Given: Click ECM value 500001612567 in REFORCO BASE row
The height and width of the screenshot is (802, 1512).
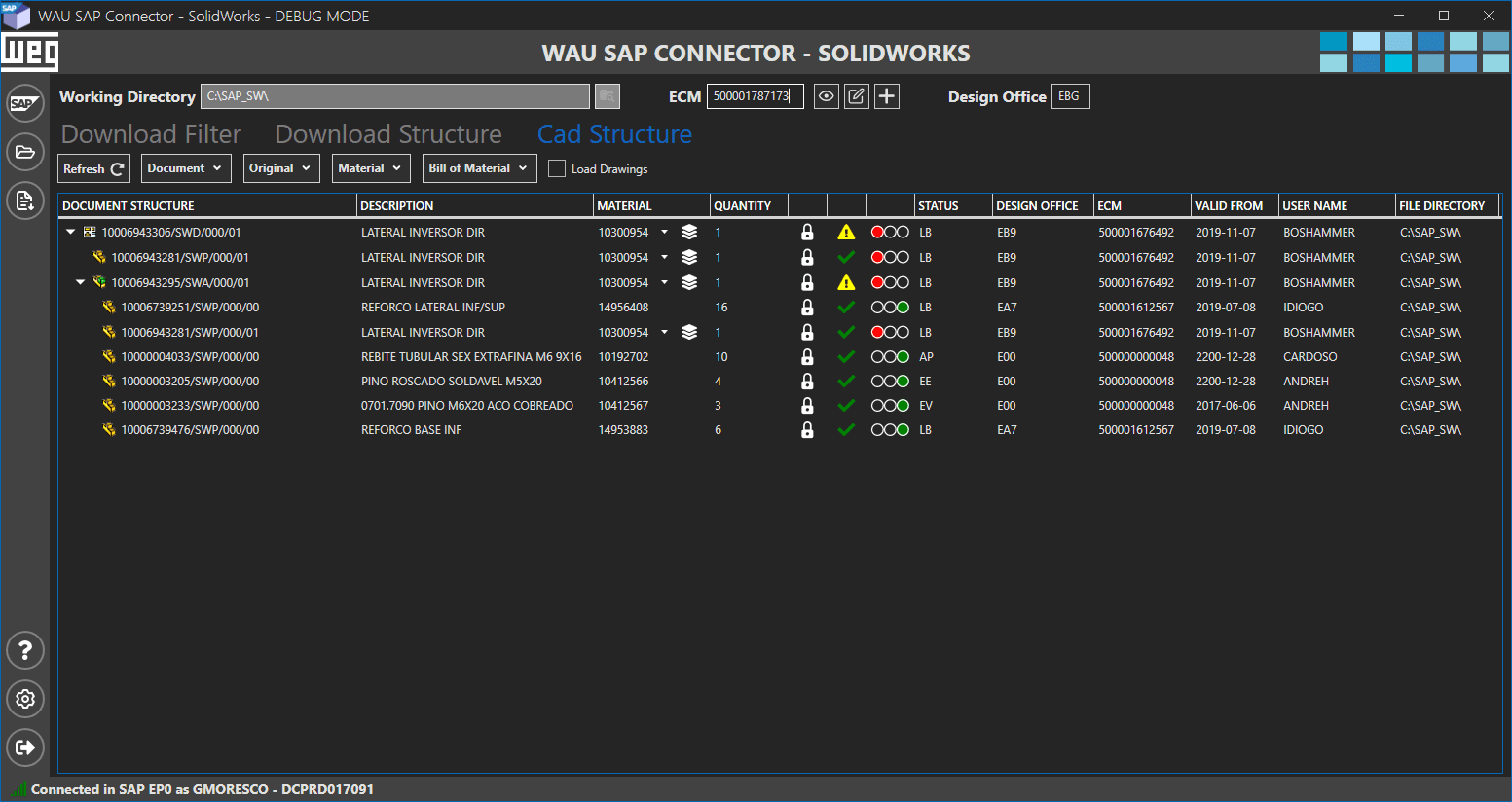Looking at the screenshot, I should click(x=1136, y=429).
